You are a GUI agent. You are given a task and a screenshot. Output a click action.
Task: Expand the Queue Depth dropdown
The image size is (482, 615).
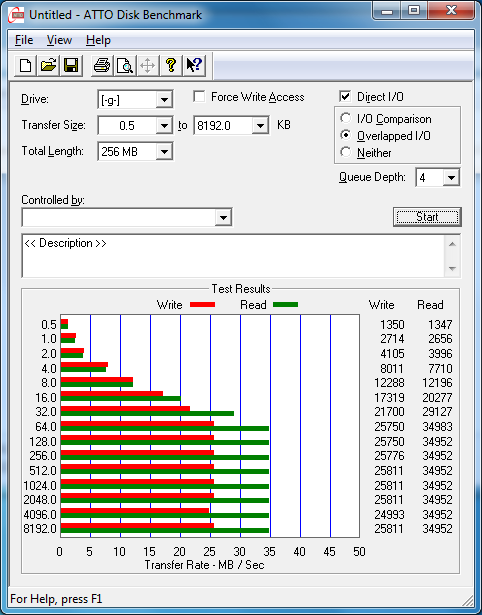451,178
